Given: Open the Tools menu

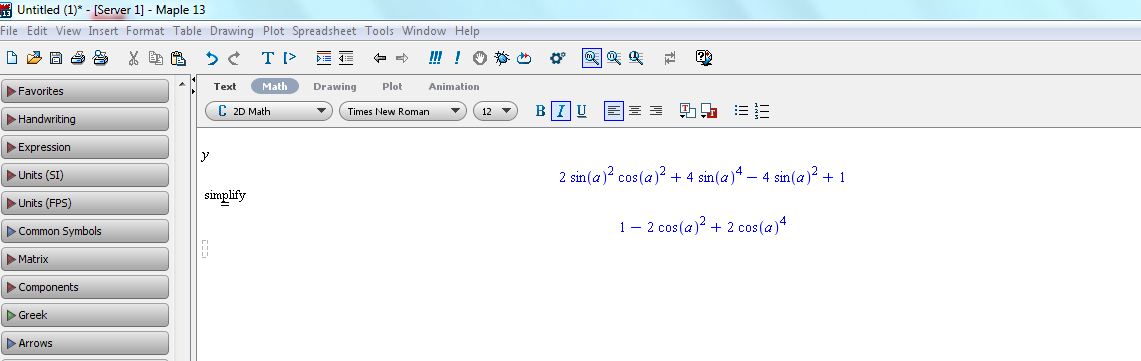Looking at the screenshot, I should click(x=379, y=31).
